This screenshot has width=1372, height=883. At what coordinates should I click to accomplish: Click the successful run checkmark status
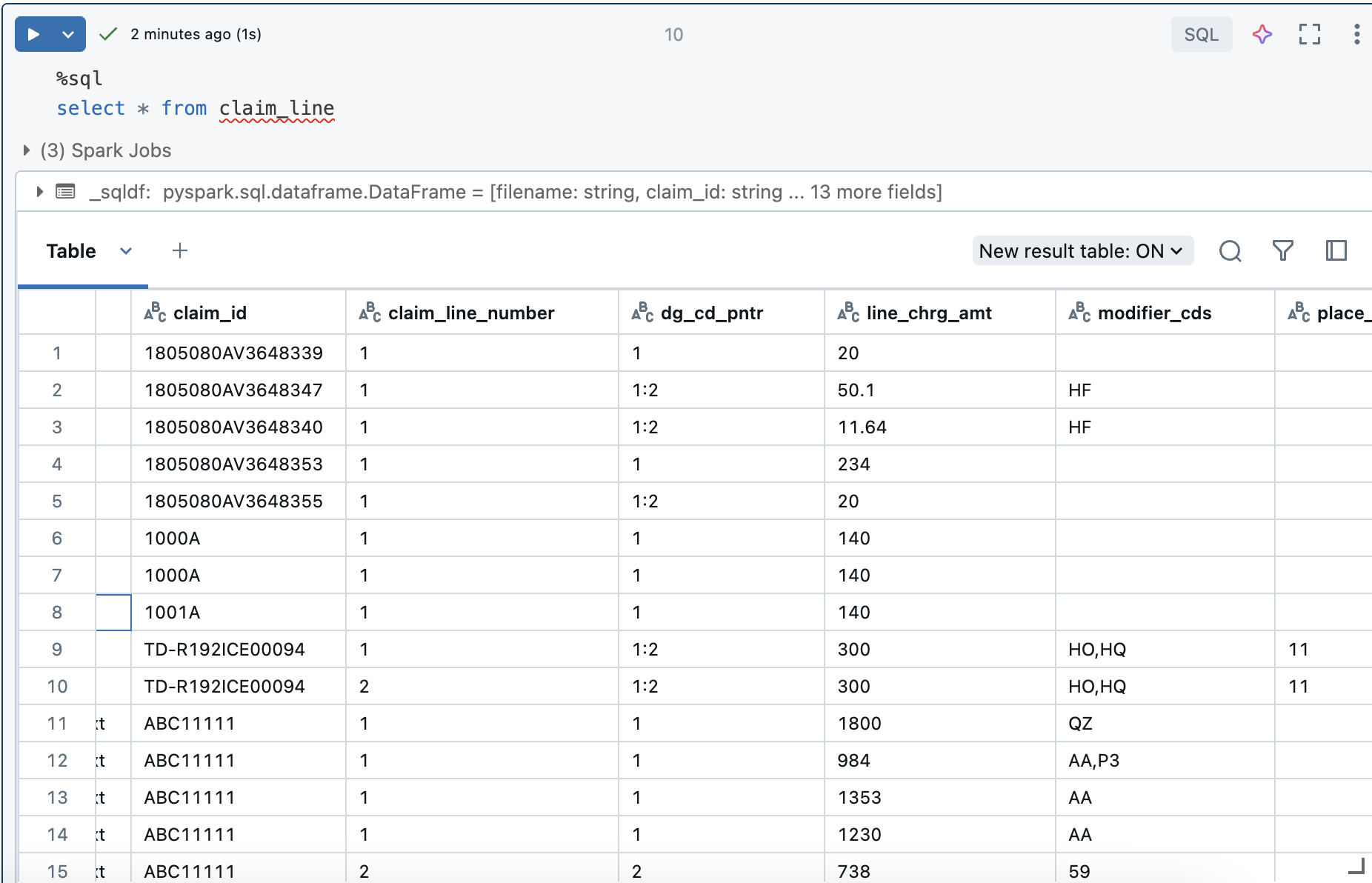point(108,34)
